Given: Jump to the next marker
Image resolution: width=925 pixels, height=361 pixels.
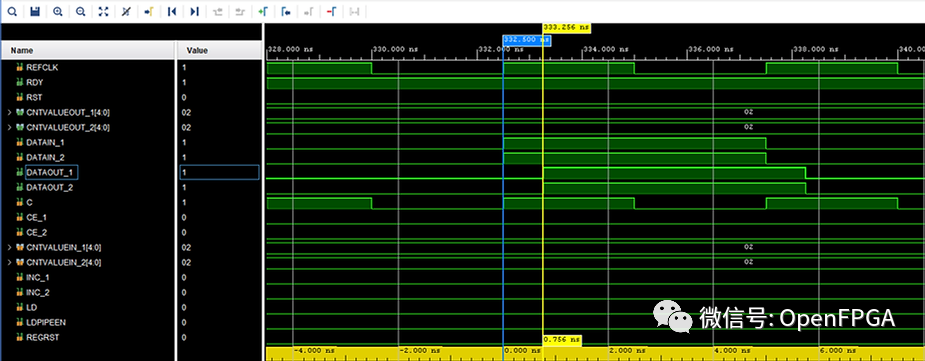Looking at the screenshot, I should click(309, 11).
